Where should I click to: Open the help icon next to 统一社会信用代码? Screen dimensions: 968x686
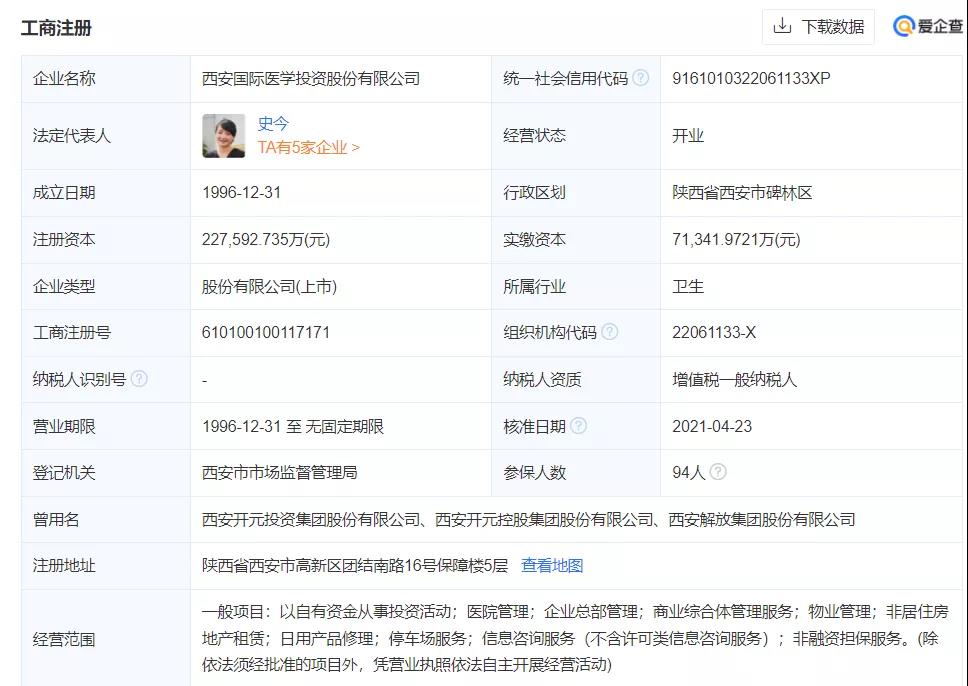[x=641, y=78]
